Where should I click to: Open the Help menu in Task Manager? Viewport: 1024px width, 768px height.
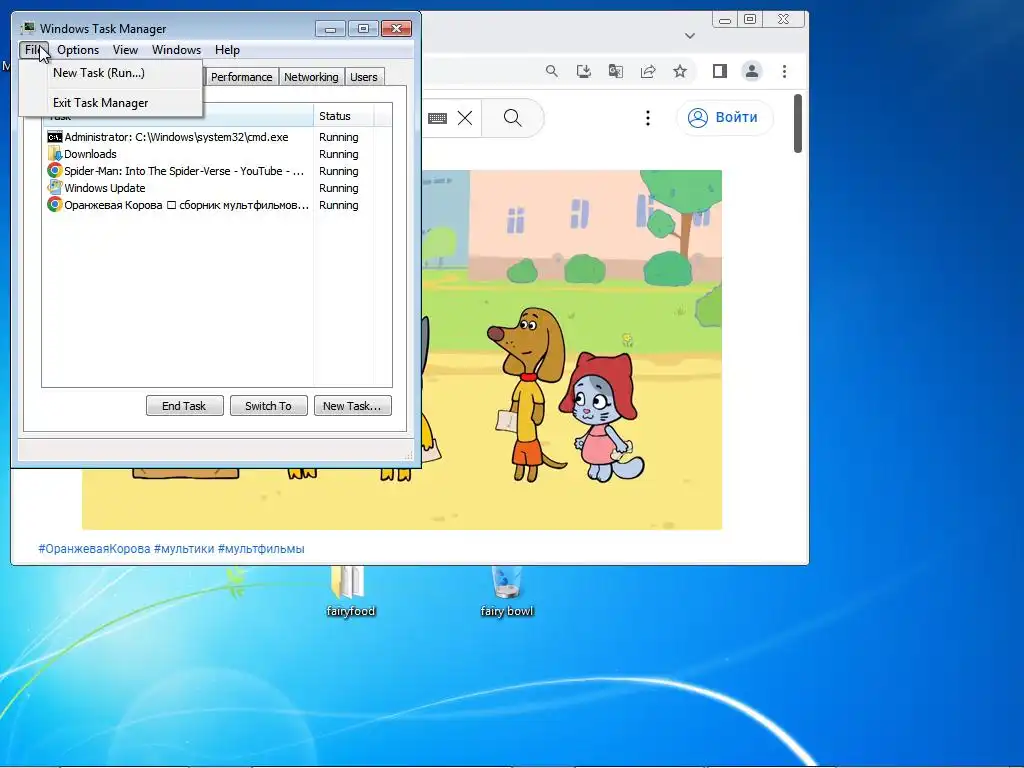[x=227, y=50]
